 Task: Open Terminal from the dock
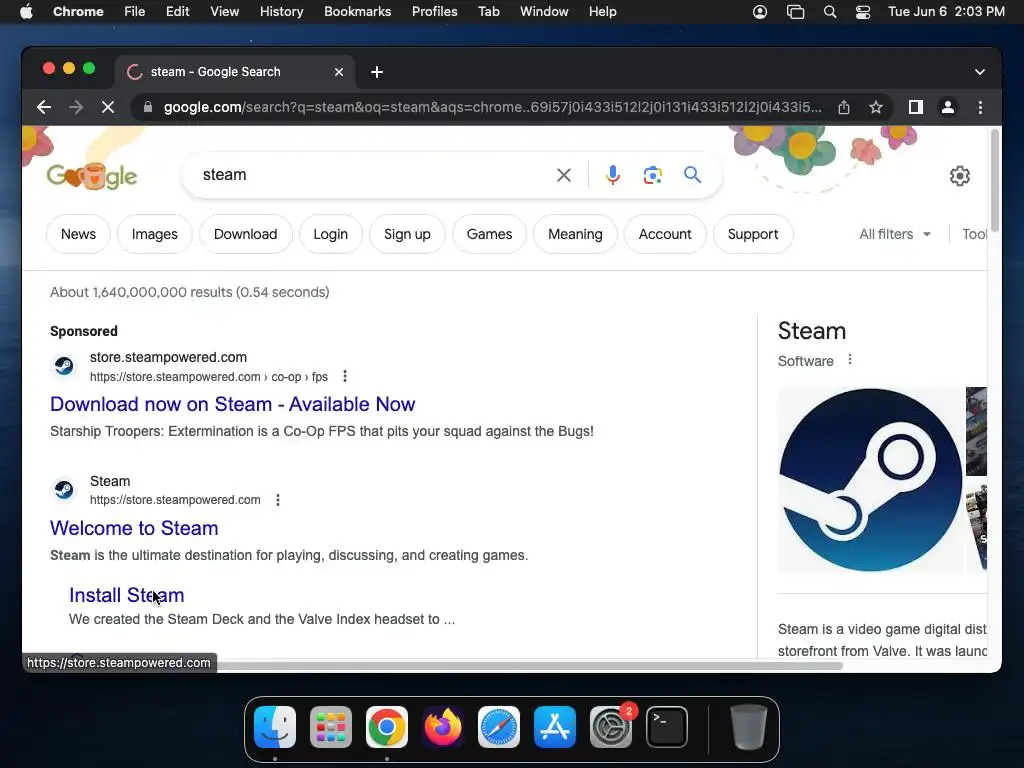pos(667,727)
